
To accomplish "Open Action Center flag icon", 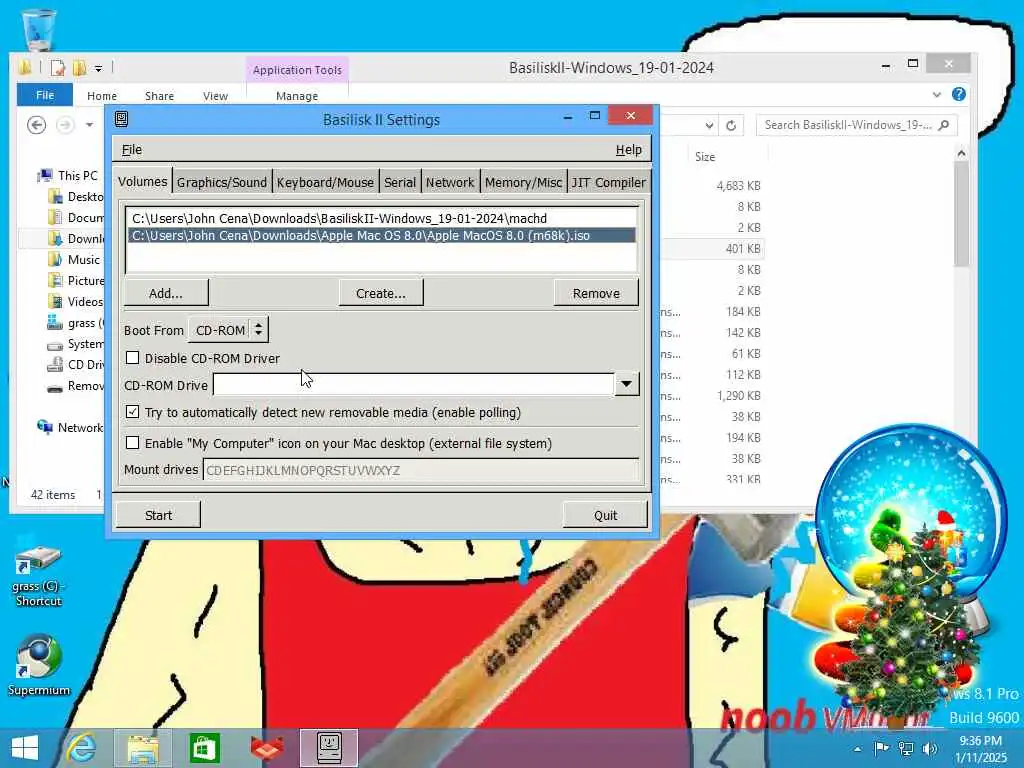I will click(881, 748).
